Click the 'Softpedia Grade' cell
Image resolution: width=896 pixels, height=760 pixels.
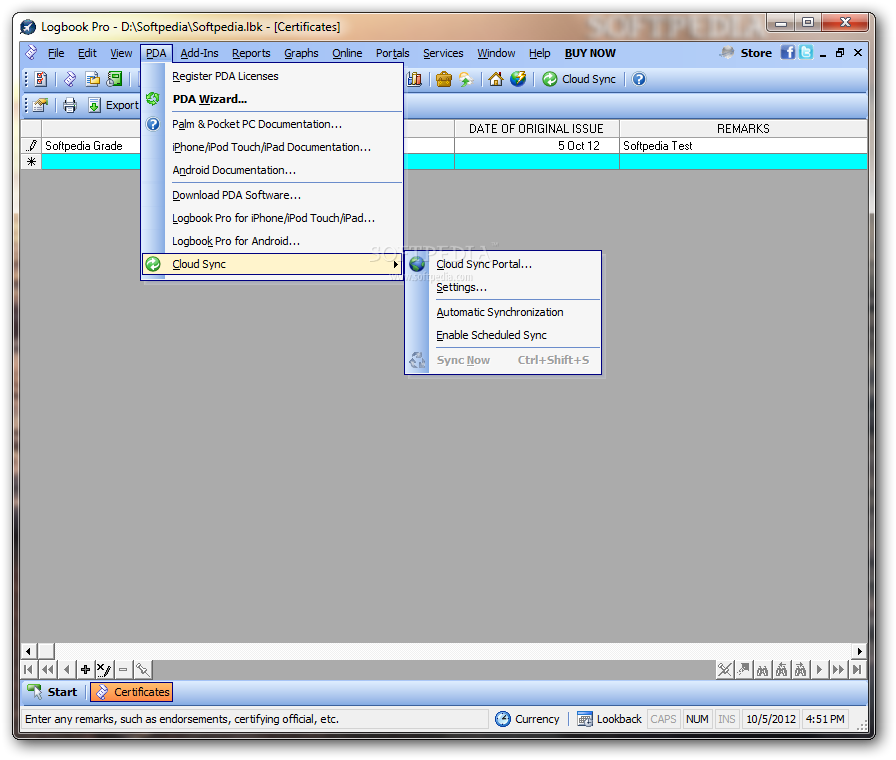[x=90, y=146]
